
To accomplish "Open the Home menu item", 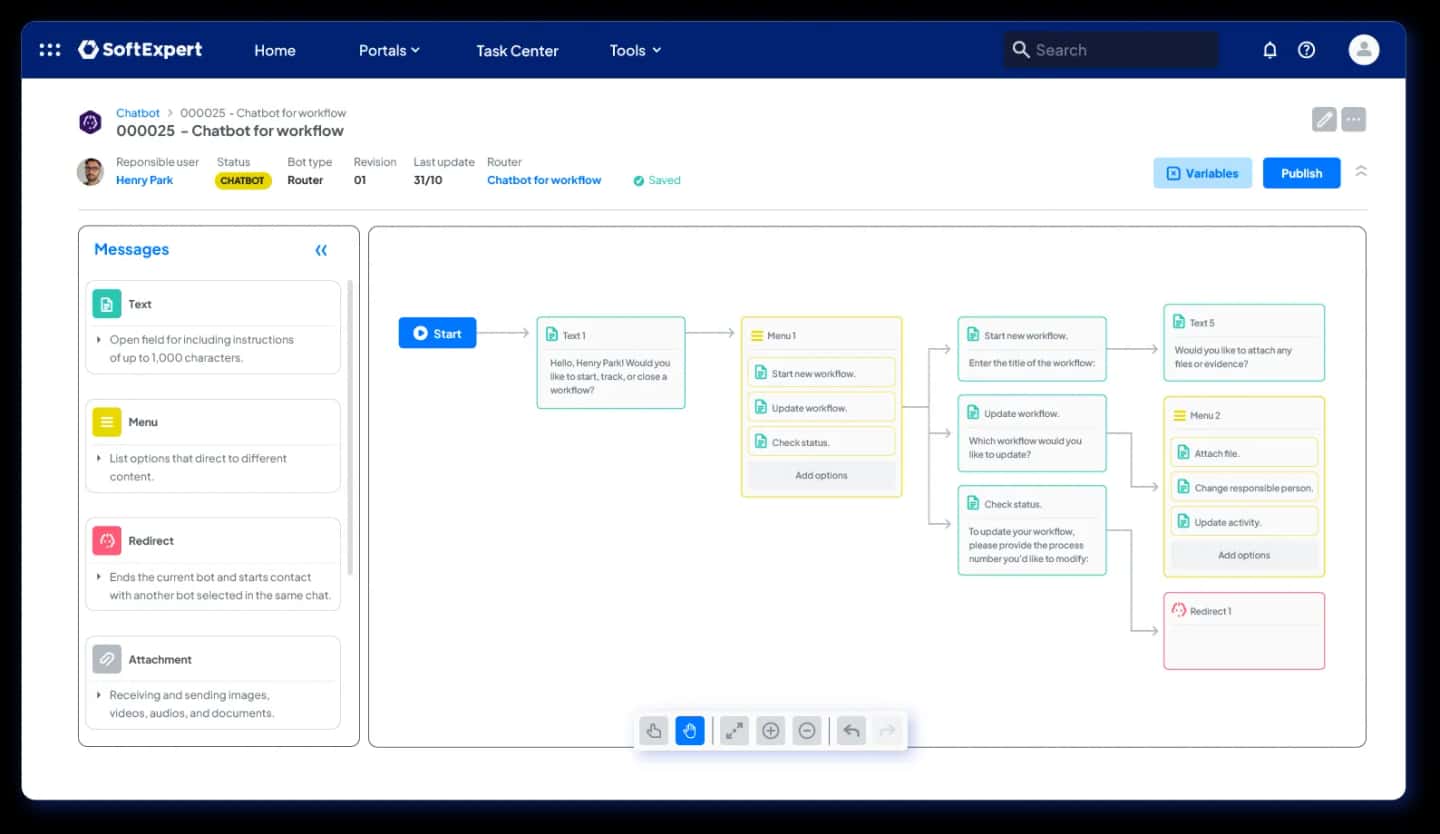I will [x=275, y=50].
